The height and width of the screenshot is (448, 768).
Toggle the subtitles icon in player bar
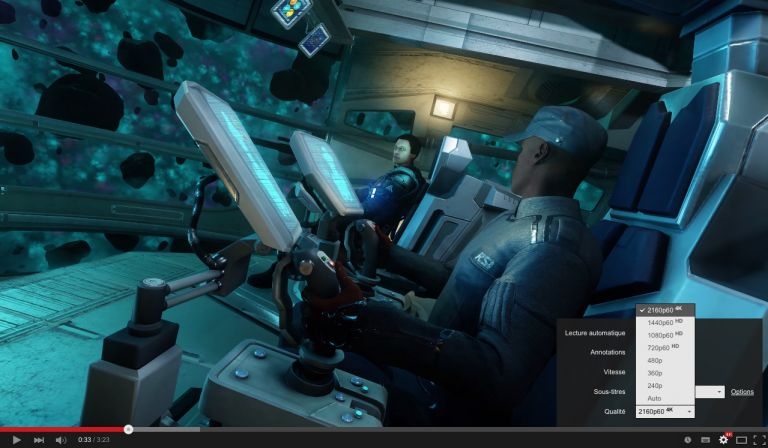[705, 440]
